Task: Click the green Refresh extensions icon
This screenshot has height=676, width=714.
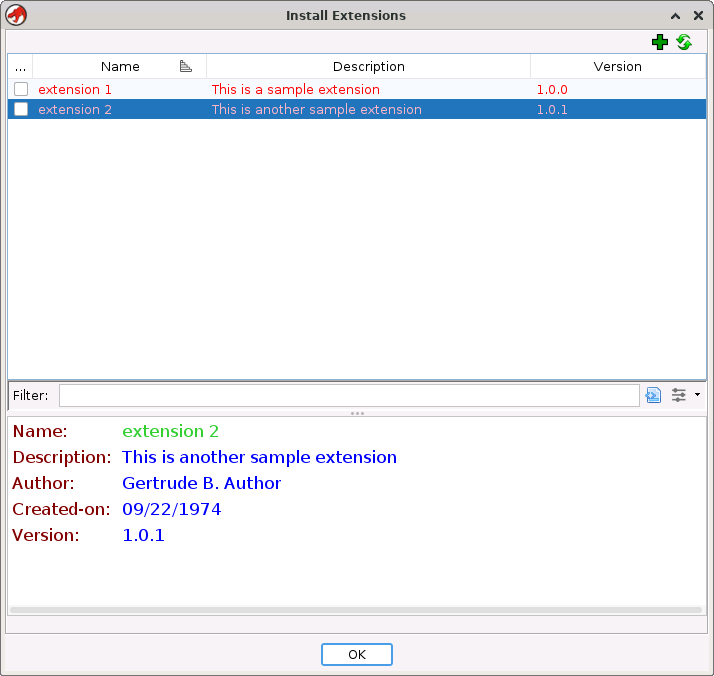Action: pyautogui.click(x=684, y=42)
